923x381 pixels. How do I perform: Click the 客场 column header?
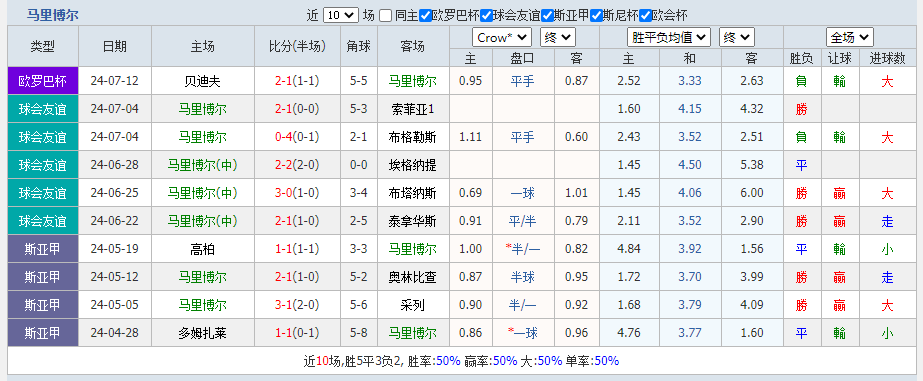[413, 47]
